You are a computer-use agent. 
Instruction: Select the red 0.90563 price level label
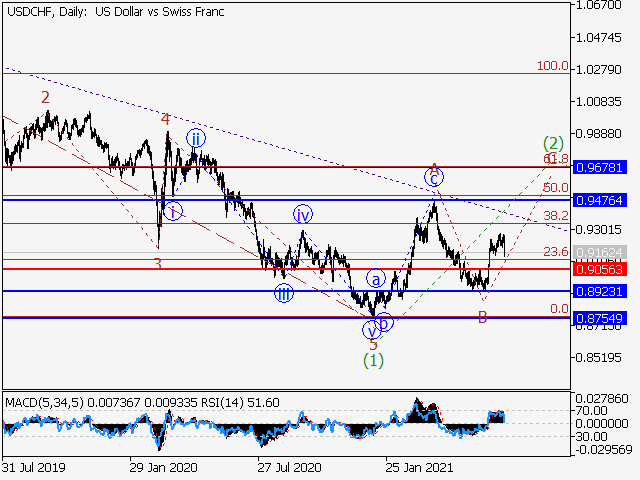[x=600, y=269]
